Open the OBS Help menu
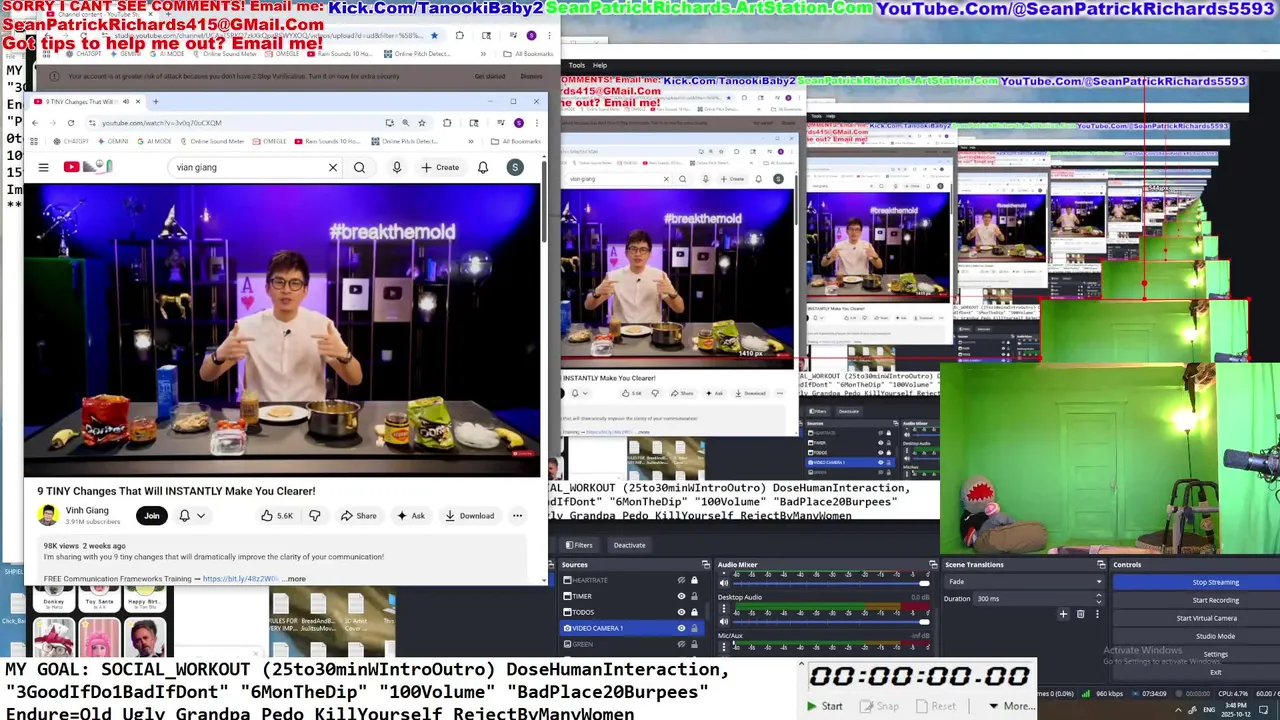Image resolution: width=1280 pixels, height=720 pixels. [600, 65]
